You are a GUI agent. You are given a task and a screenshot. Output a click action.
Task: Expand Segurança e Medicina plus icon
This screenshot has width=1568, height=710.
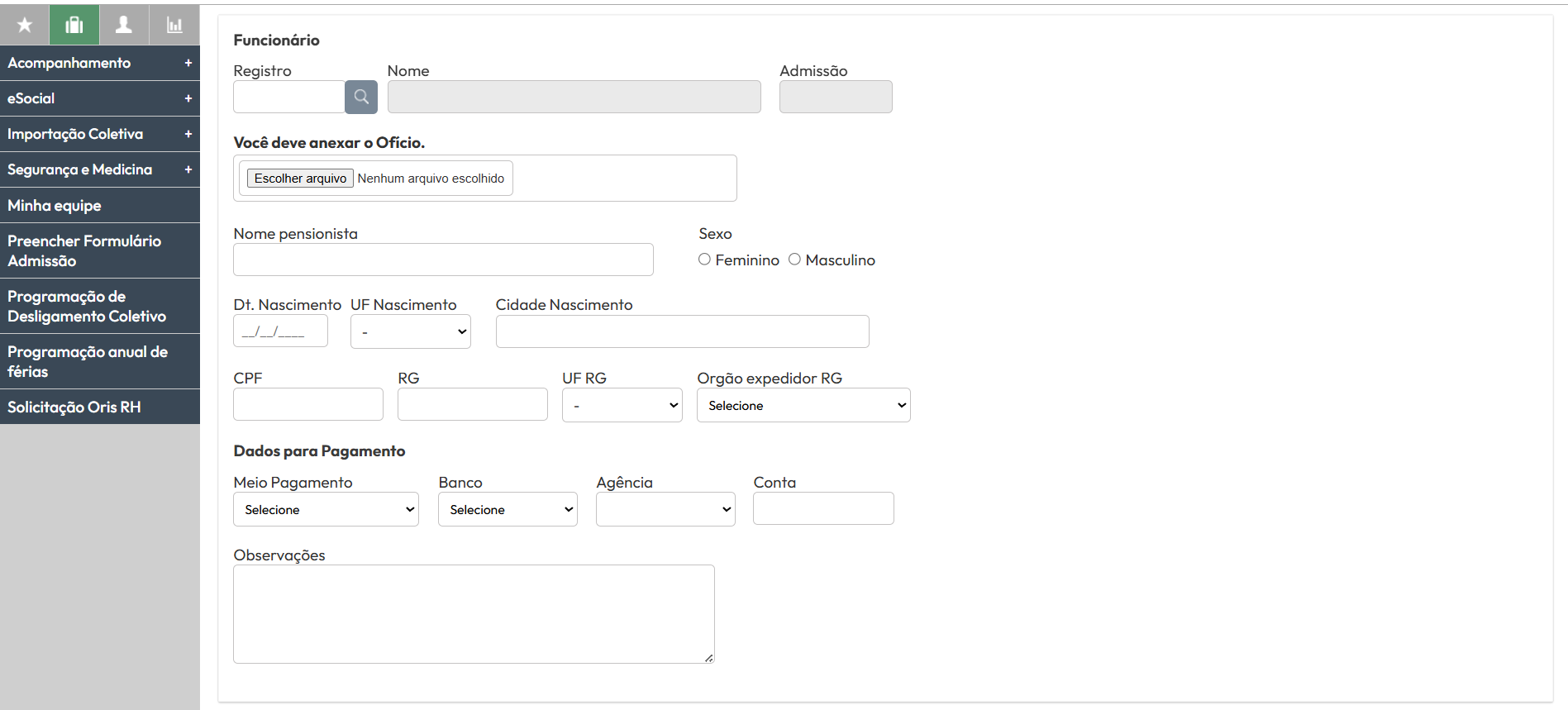[188, 169]
